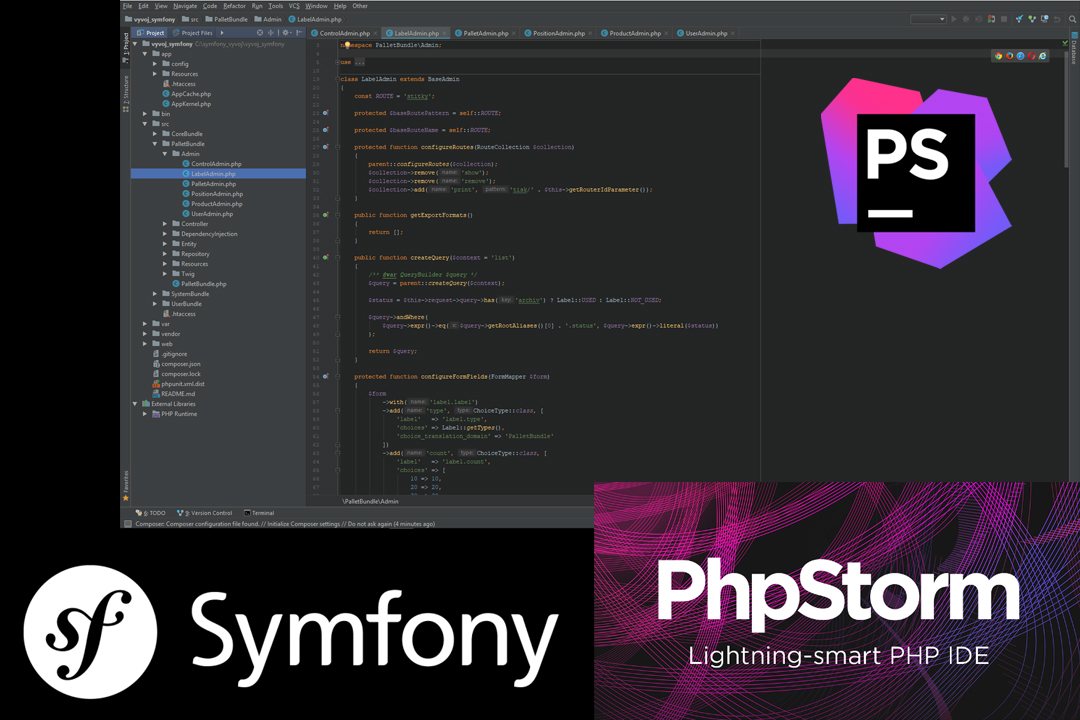This screenshot has height=720, width=1080.
Task: Show more Project view tabs arrow
Action: [222, 33]
